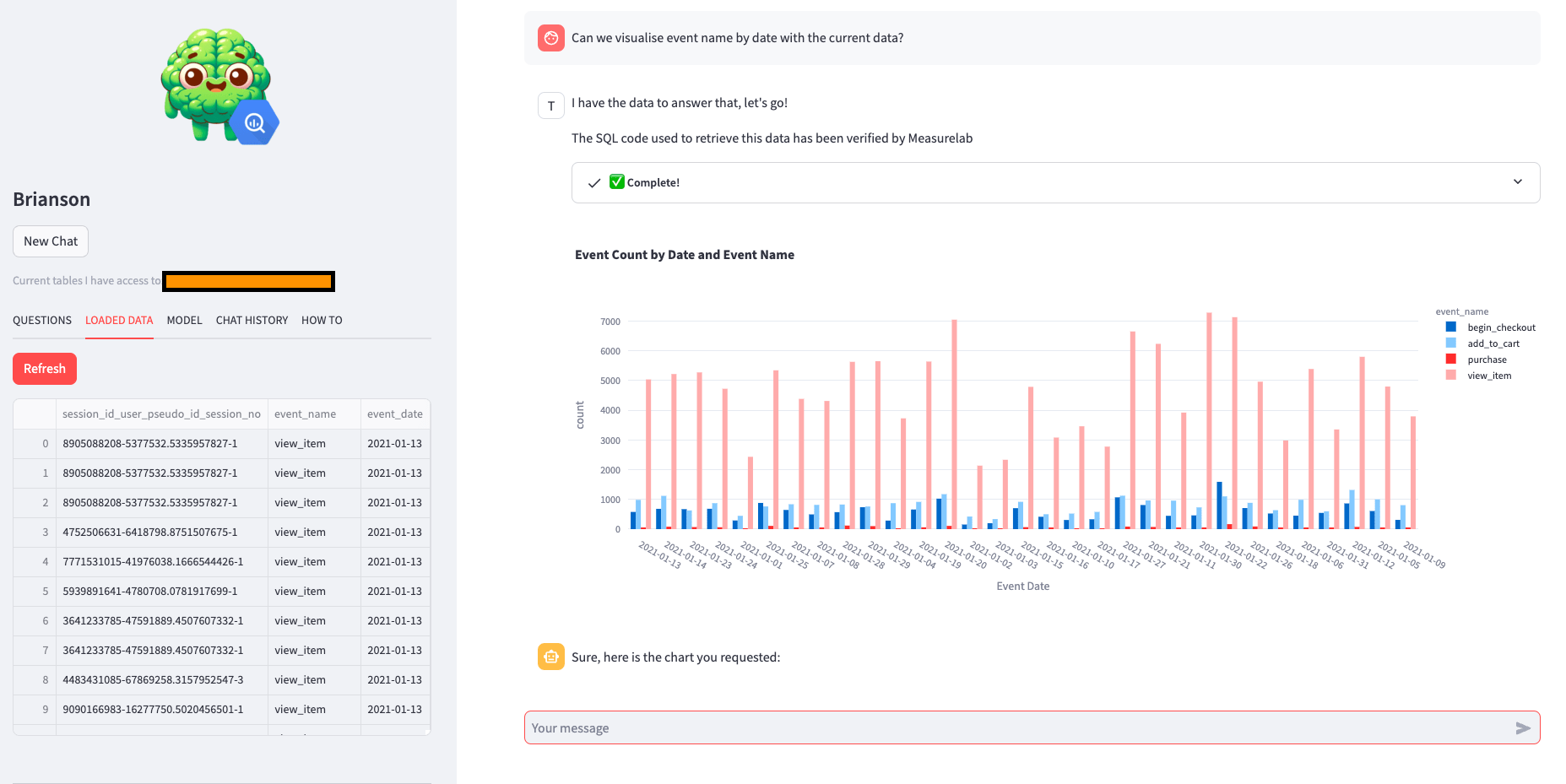Click 2021-01-13 date cell in row 9

point(395,710)
